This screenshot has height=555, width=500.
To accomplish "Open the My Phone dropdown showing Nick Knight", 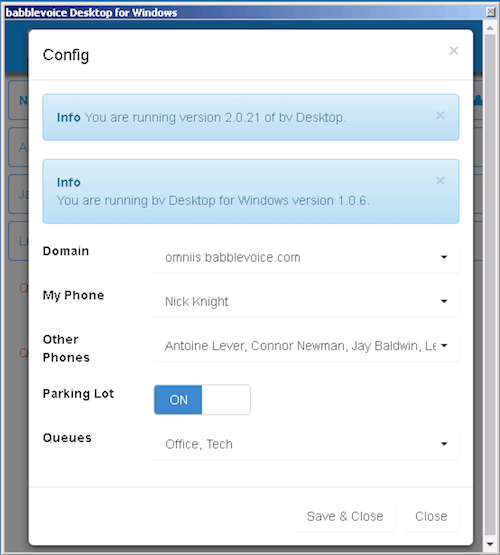I will click(x=306, y=302).
